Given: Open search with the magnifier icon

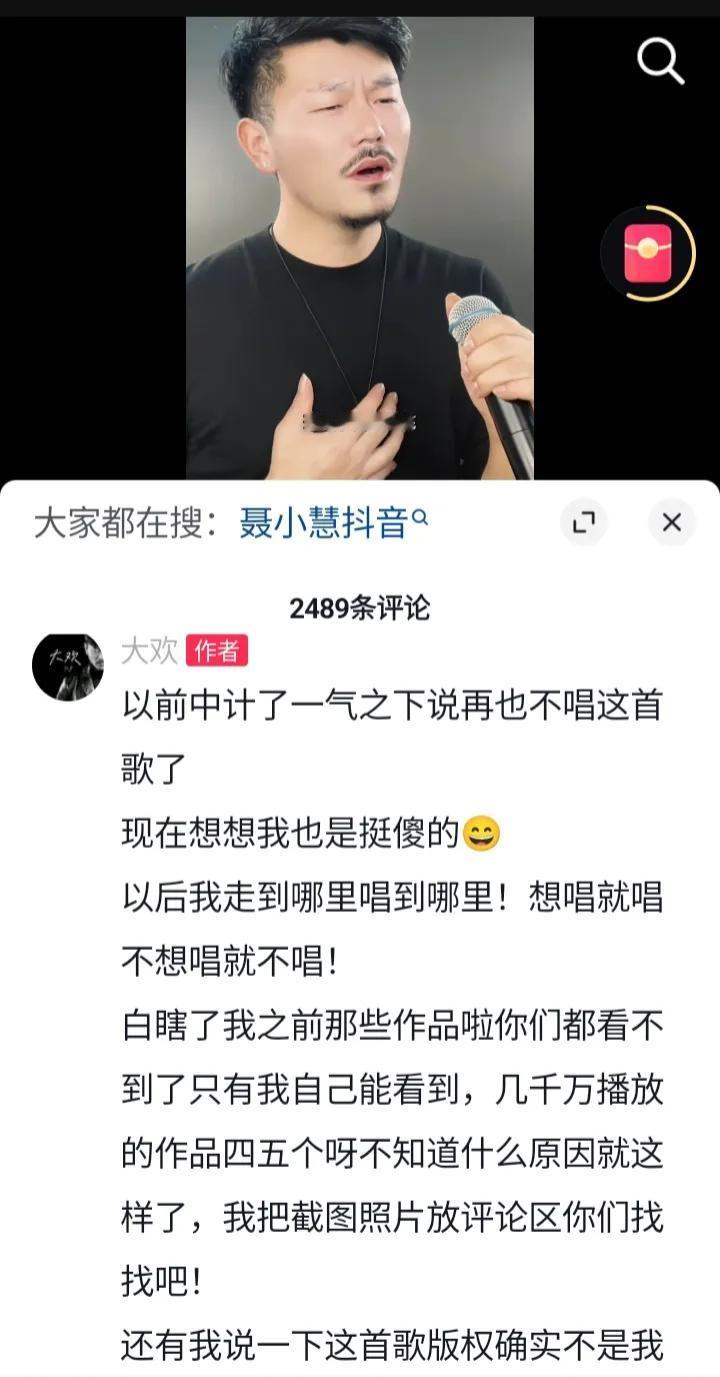Looking at the screenshot, I should click(x=660, y=61).
